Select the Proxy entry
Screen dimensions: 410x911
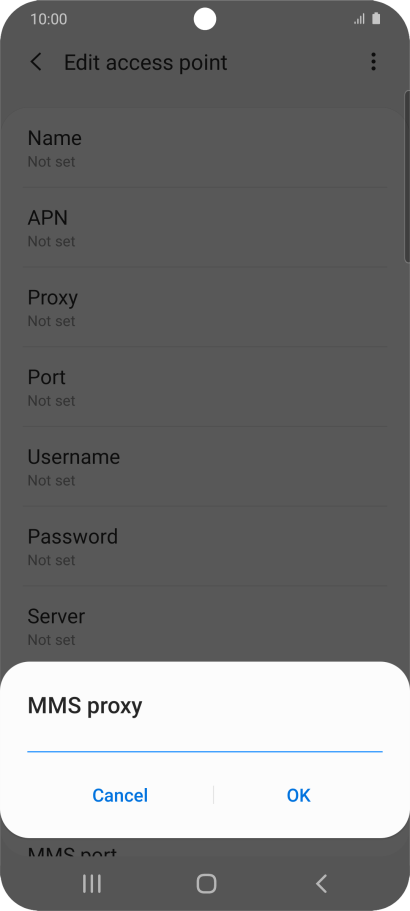[205, 307]
